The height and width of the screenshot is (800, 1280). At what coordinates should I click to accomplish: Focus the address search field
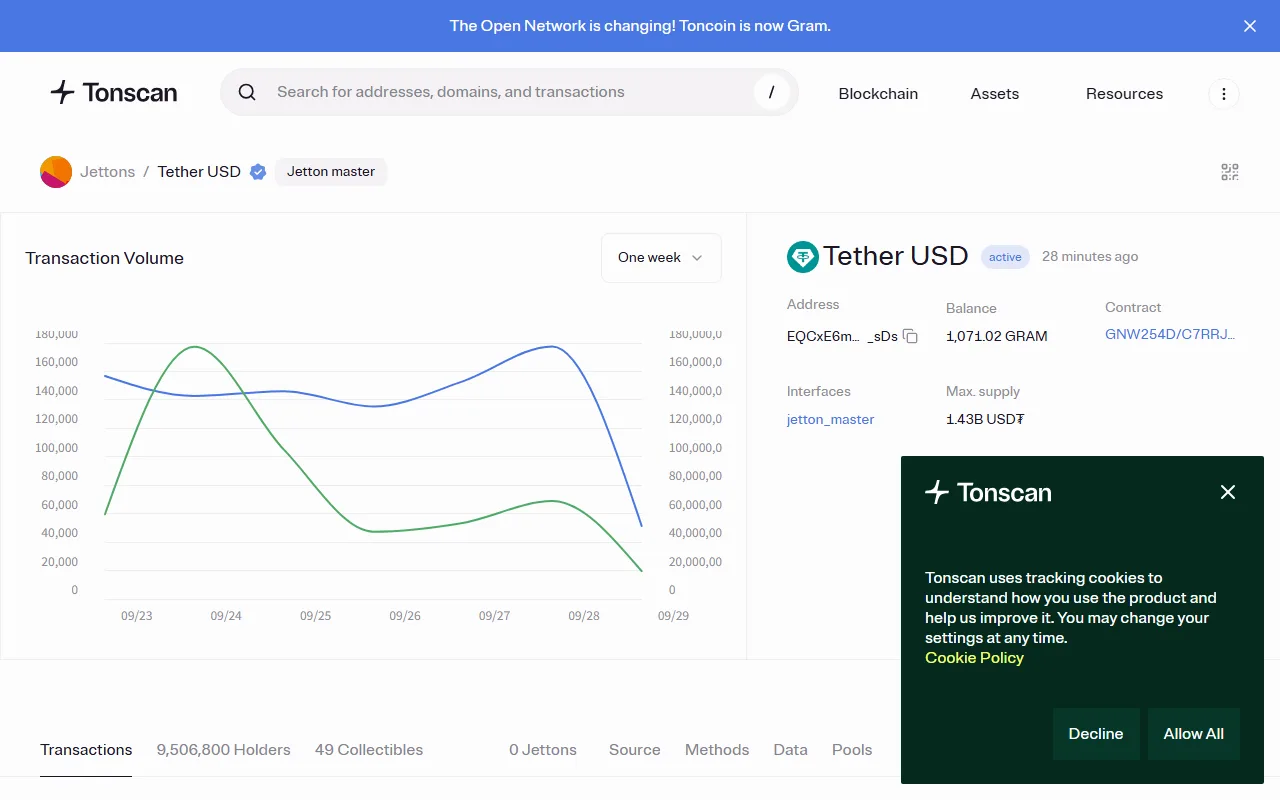click(509, 92)
